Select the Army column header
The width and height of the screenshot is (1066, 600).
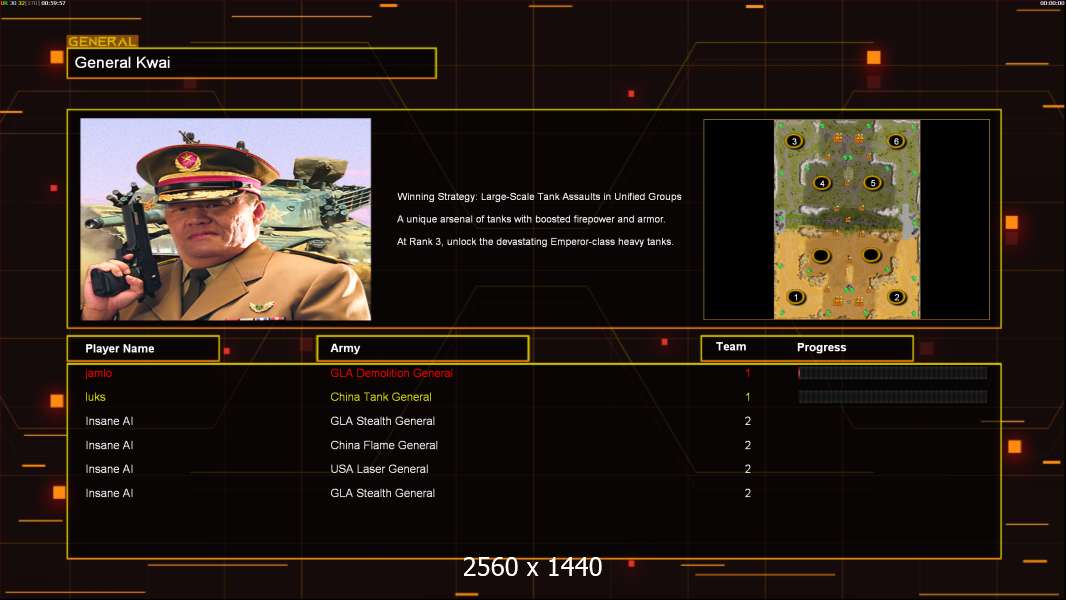coord(423,349)
